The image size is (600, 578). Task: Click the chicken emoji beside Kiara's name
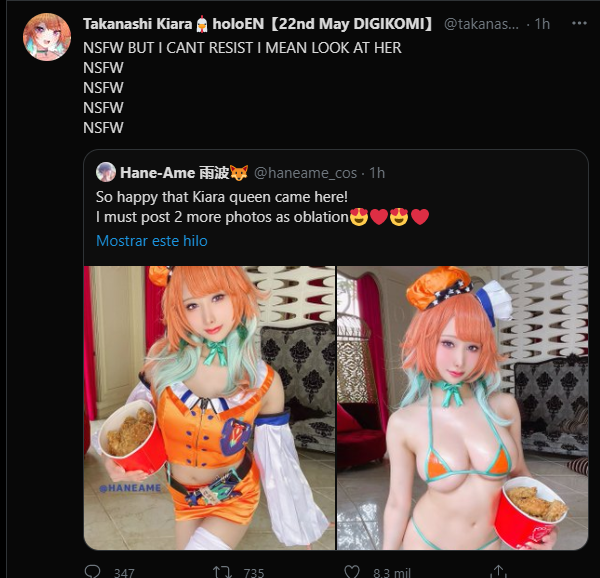[x=202, y=24]
